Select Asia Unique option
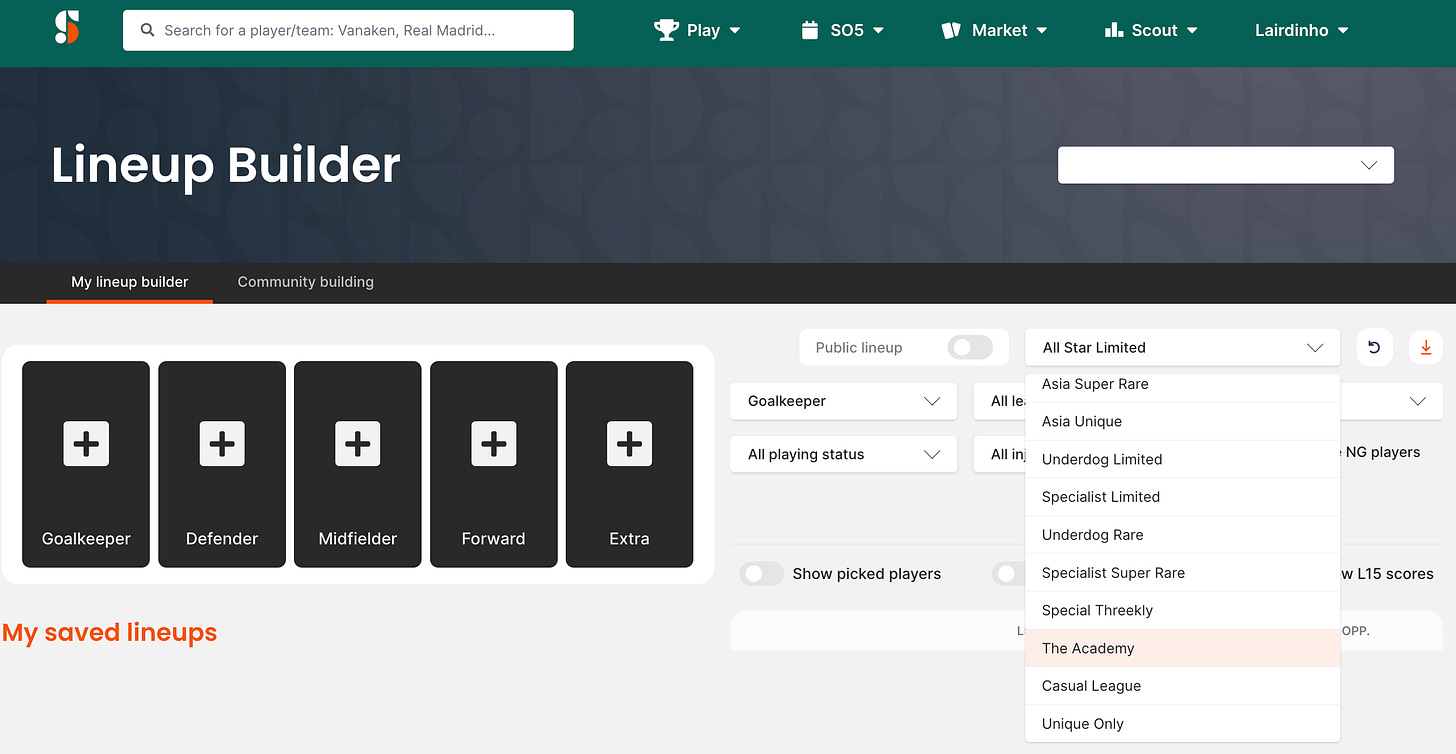The height and width of the screenshot is (754, 1456). pyautogui.click(x=1182, y=422)
